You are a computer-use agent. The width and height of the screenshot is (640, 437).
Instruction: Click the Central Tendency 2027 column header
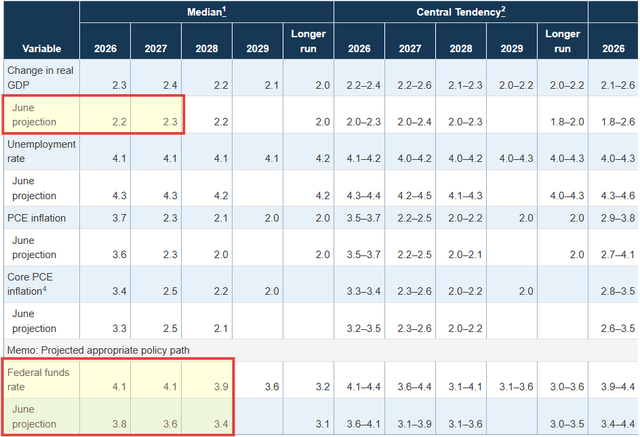click(x=410, y=49)
